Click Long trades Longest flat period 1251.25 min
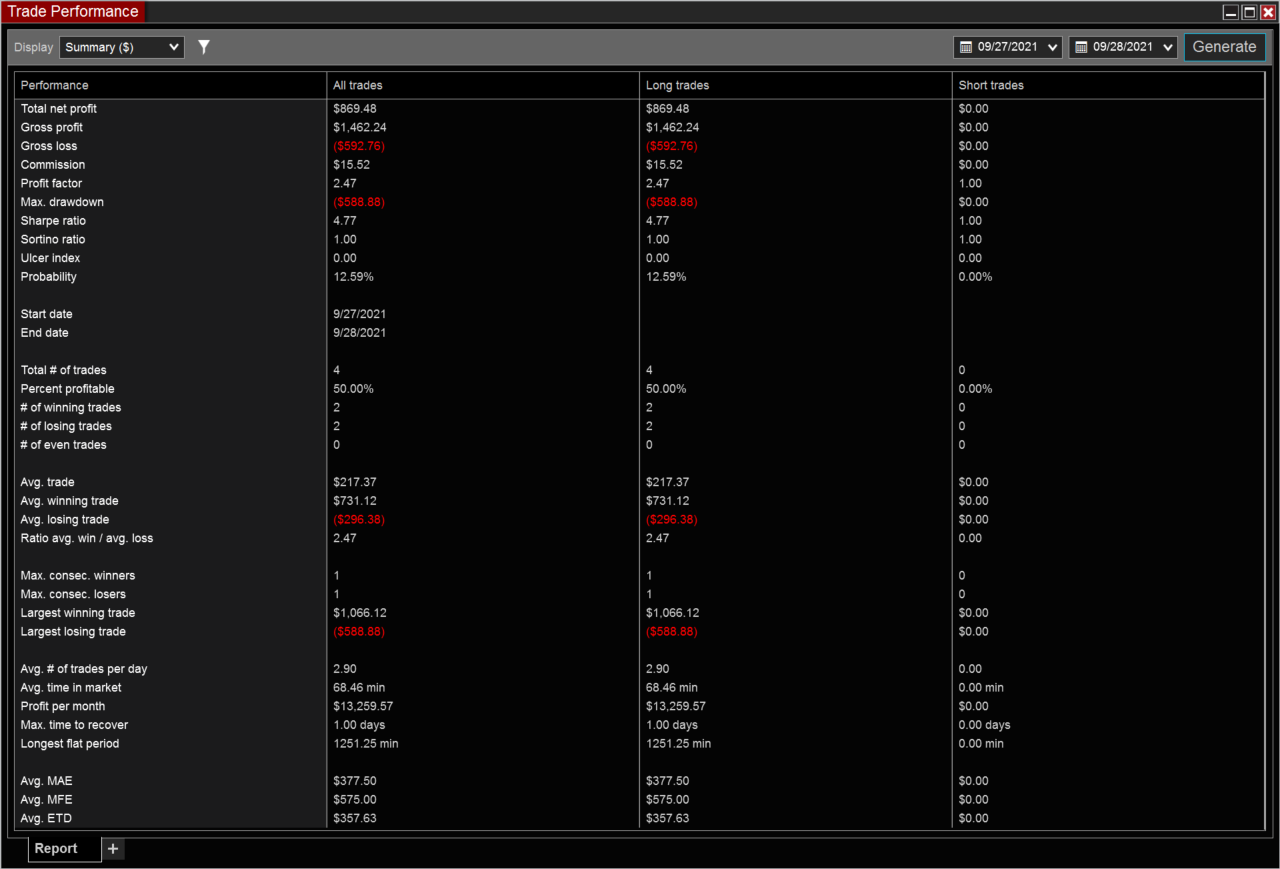 (x=679, y=743)
